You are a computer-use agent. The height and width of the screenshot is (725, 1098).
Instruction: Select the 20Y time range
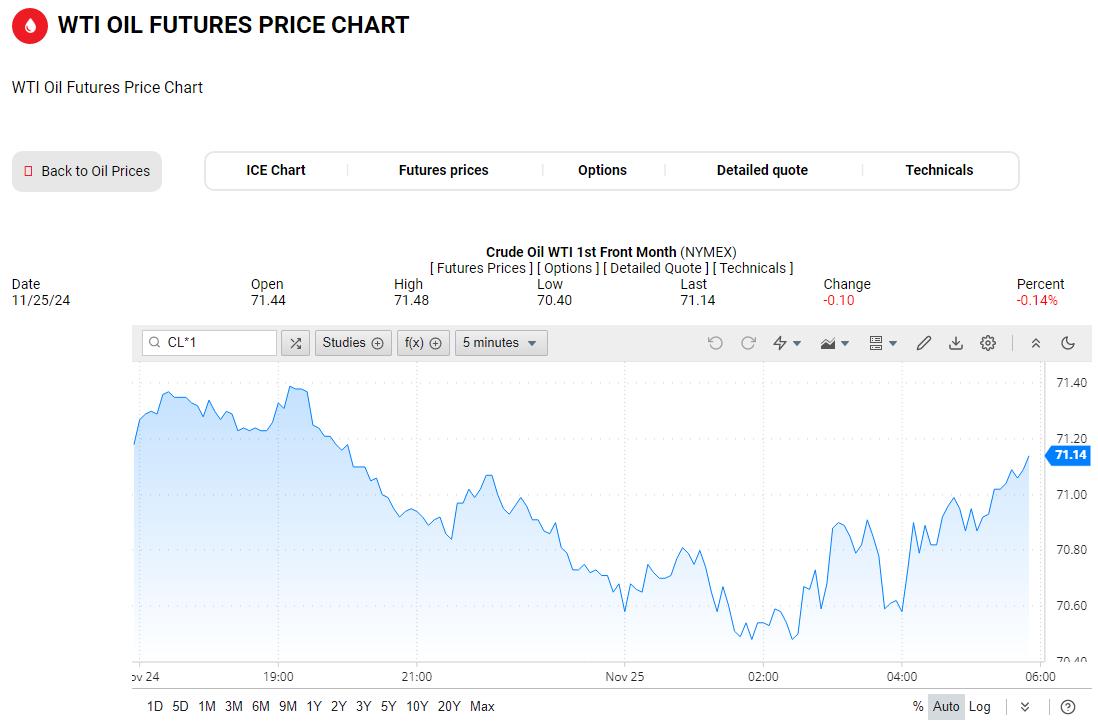coord(449,707)
